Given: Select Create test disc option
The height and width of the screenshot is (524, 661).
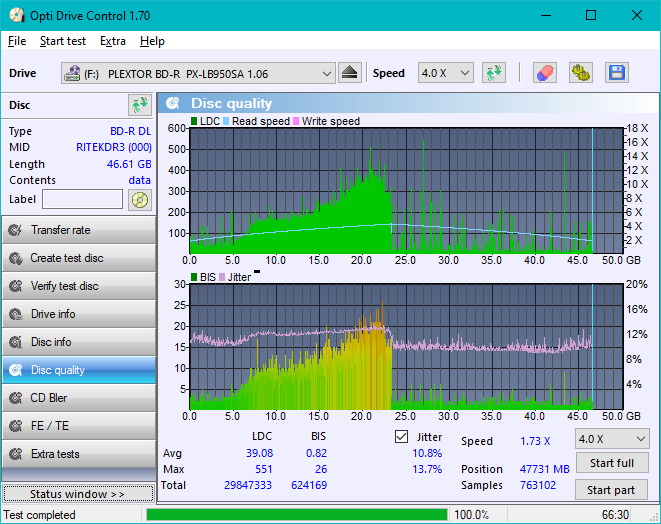Looking at the screenshot, I should point(79,258).
